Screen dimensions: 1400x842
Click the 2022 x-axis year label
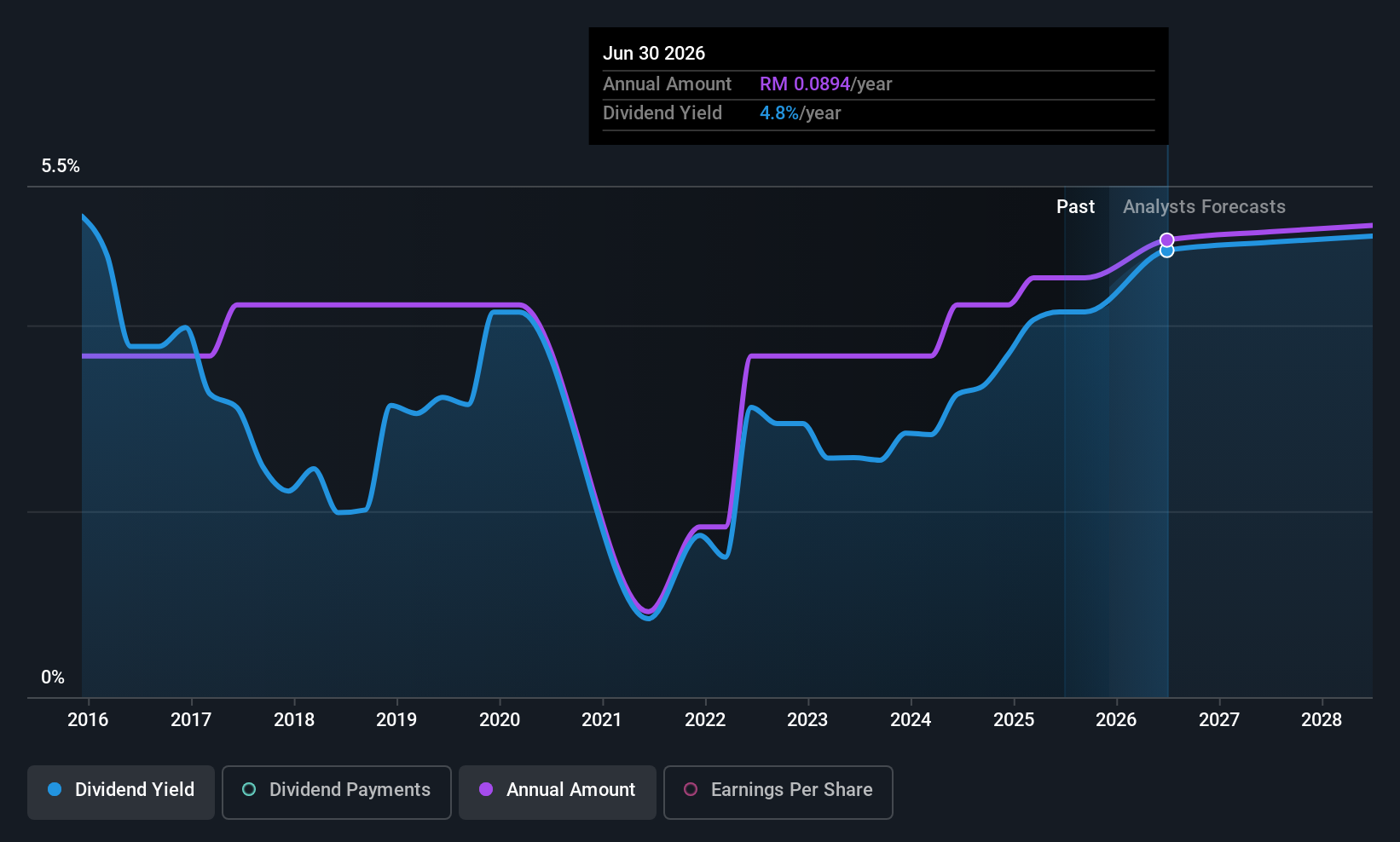coord(705,720)
